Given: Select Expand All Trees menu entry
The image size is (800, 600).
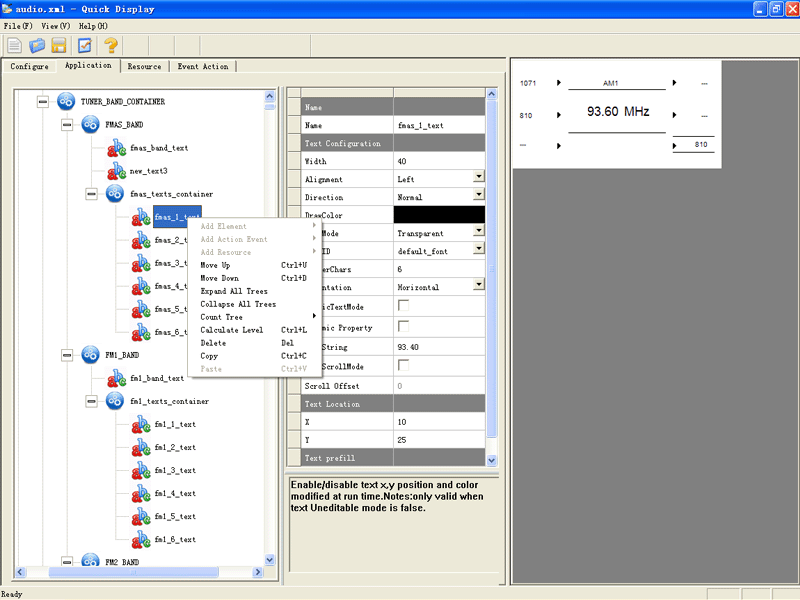Looking at the screenshot, I should (x=236, y=291).
